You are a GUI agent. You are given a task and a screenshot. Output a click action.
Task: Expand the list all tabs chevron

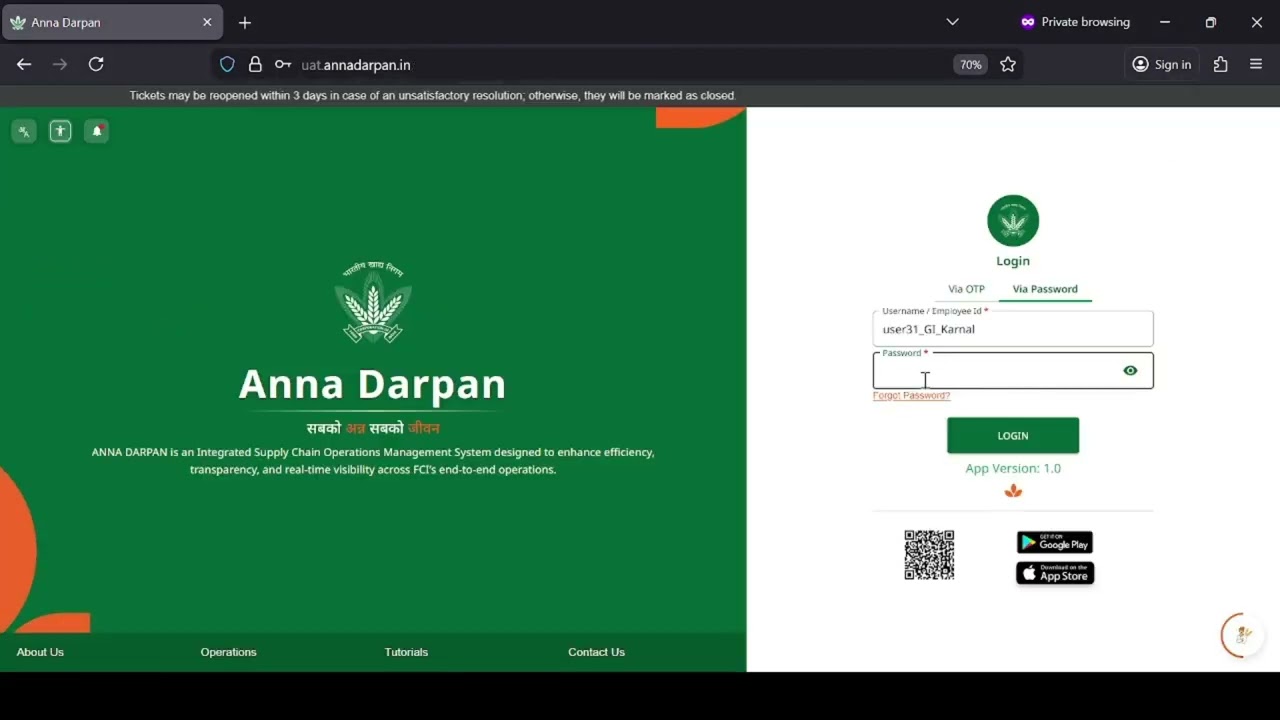[952, 22]
